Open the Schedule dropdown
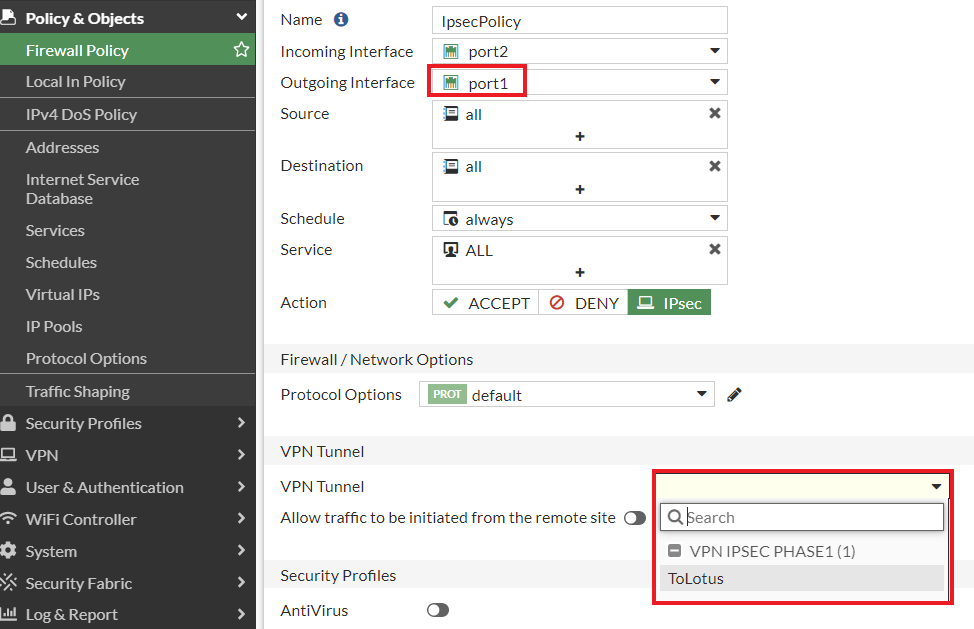This screenshot has height=629, width=974. pos(714,218)
